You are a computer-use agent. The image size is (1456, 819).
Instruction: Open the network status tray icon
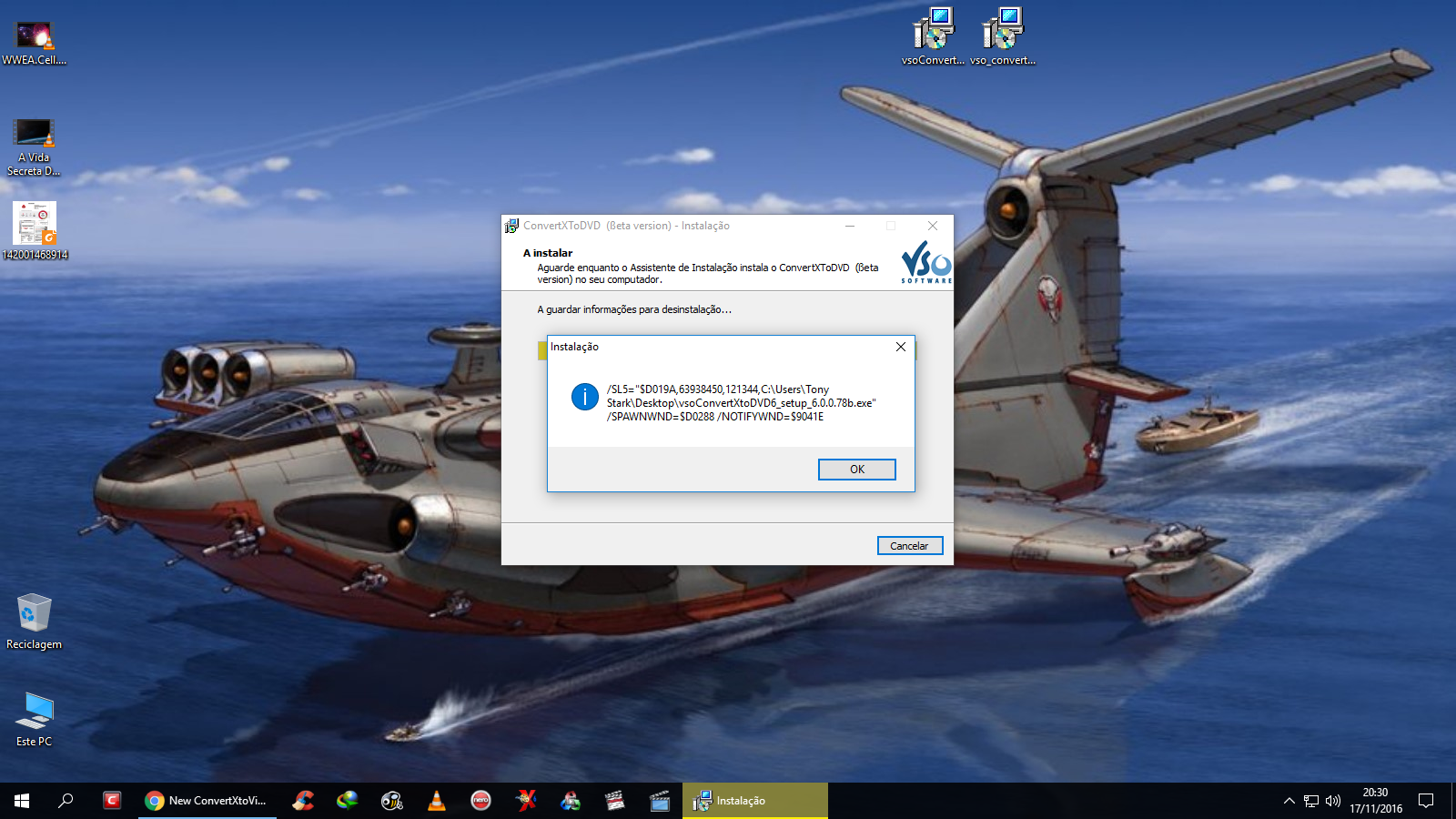(x=1311, y=801)
